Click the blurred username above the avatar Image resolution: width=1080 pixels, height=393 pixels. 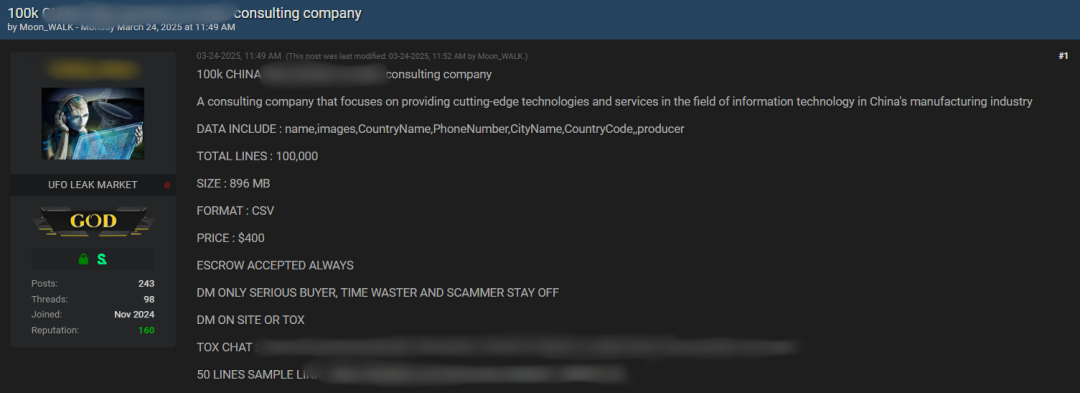click(93, 70)
